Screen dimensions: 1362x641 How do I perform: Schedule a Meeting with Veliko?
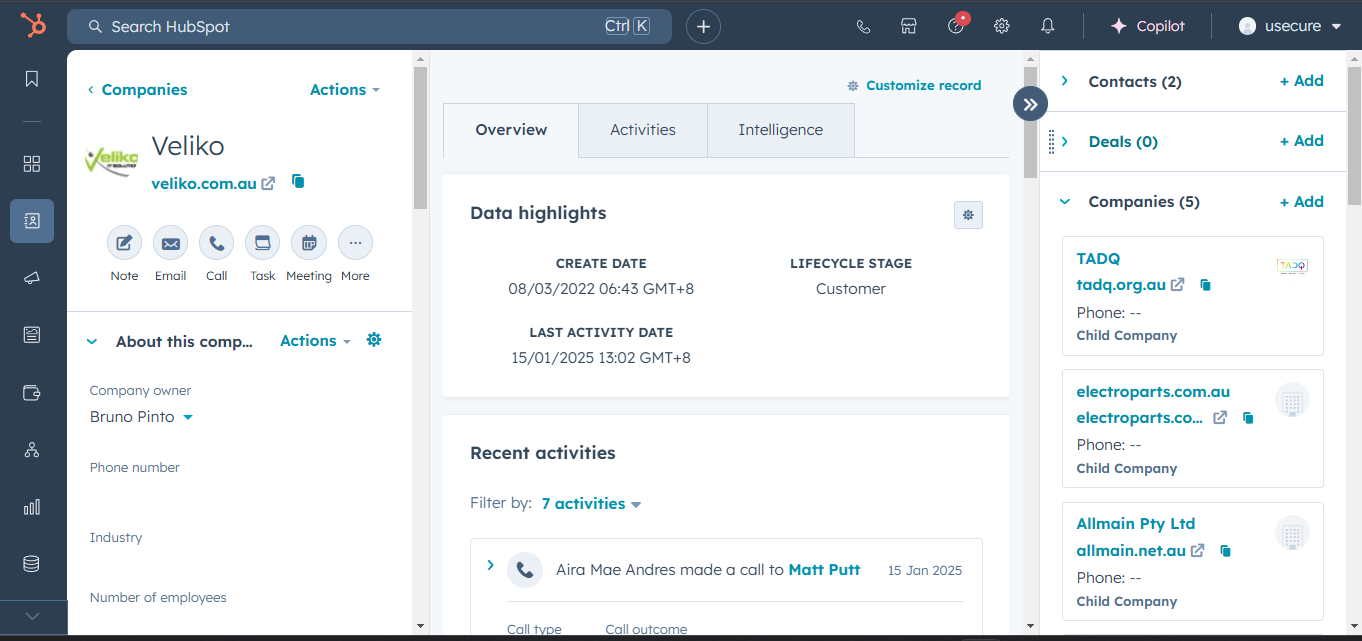pyautogui.click(x=309, y=243)
